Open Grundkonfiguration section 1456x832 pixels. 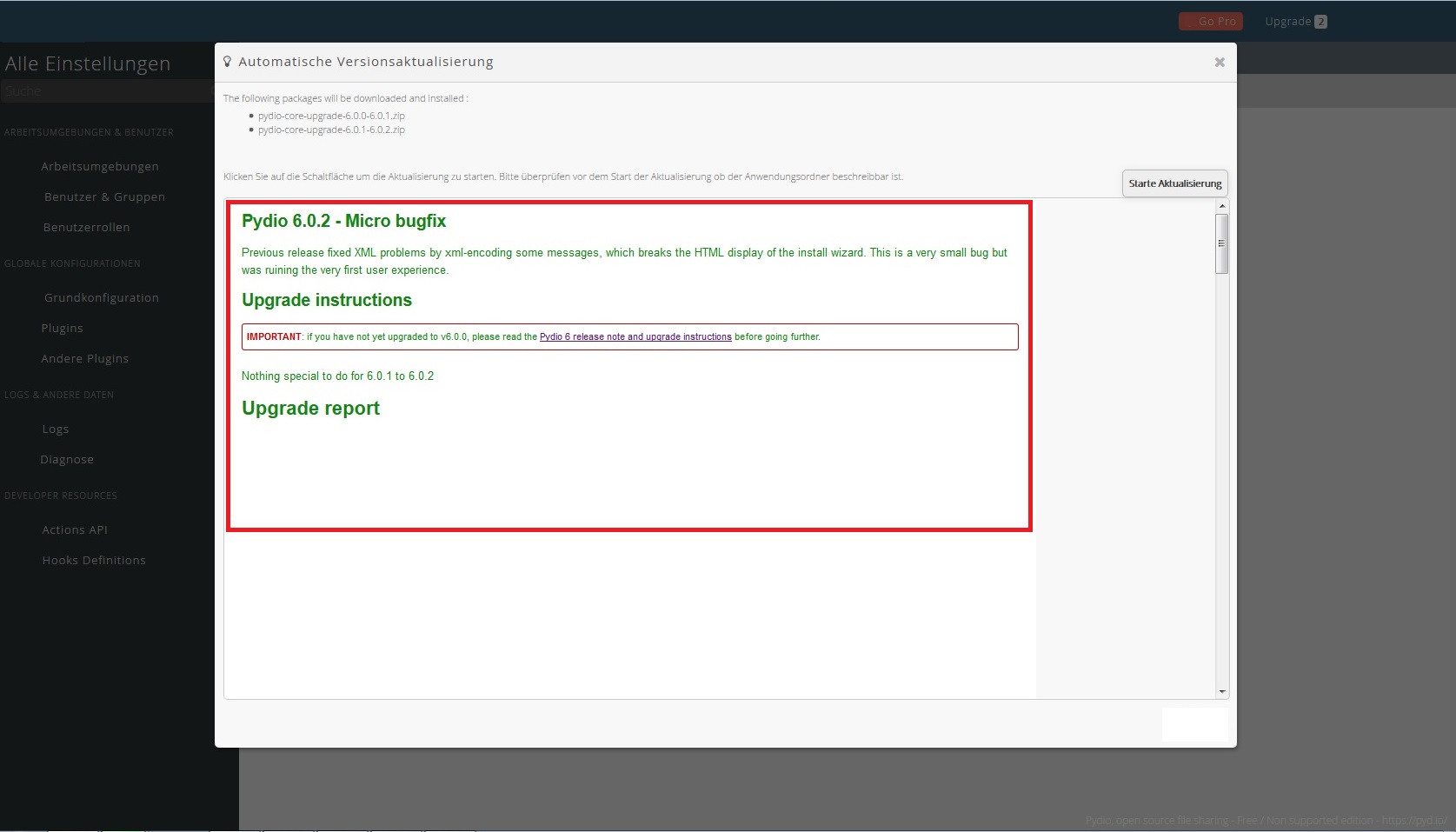[x=101, y=297]
